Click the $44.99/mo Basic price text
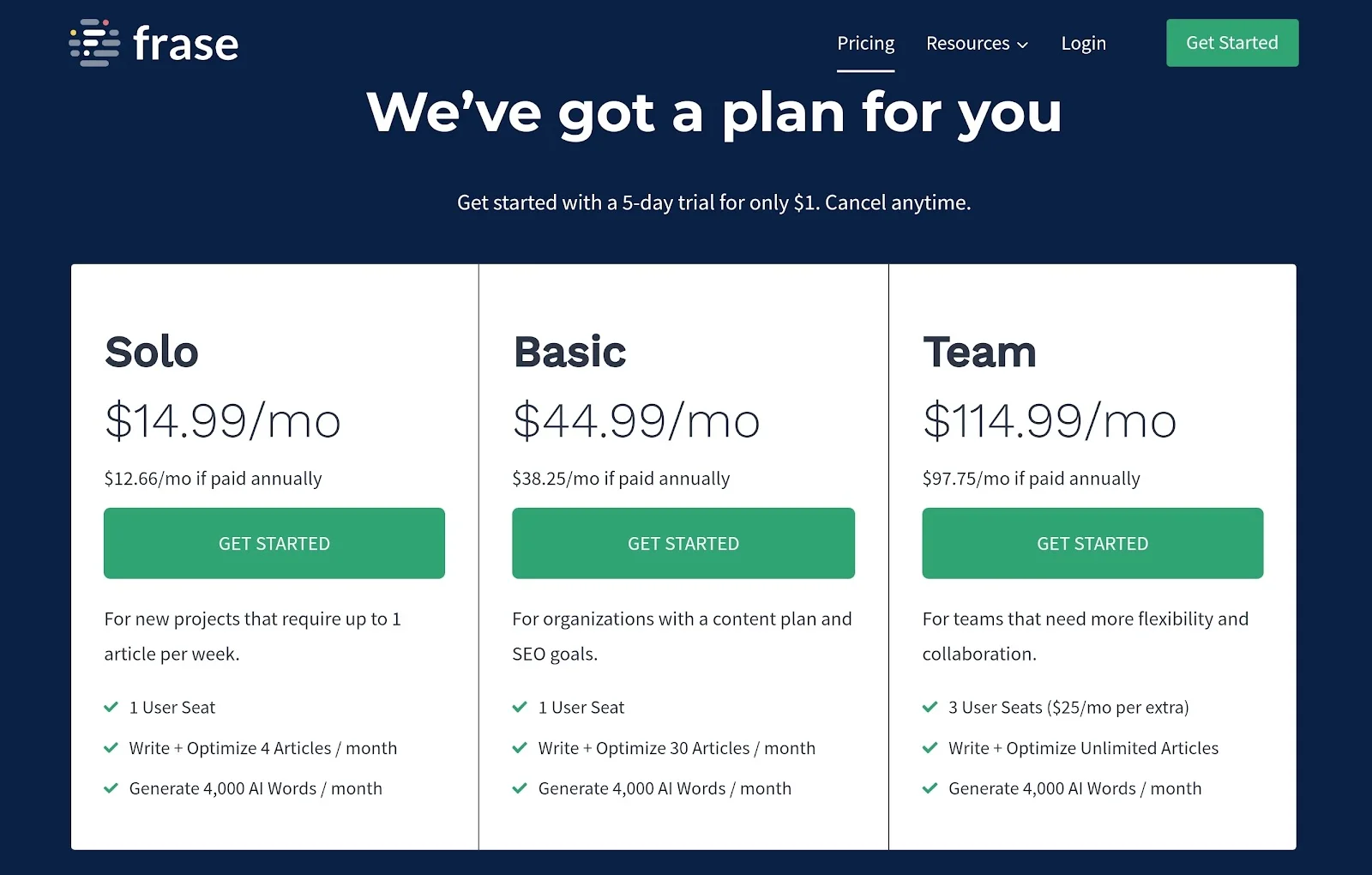This screenshot has width=1372, height=875. click(636, 420)
